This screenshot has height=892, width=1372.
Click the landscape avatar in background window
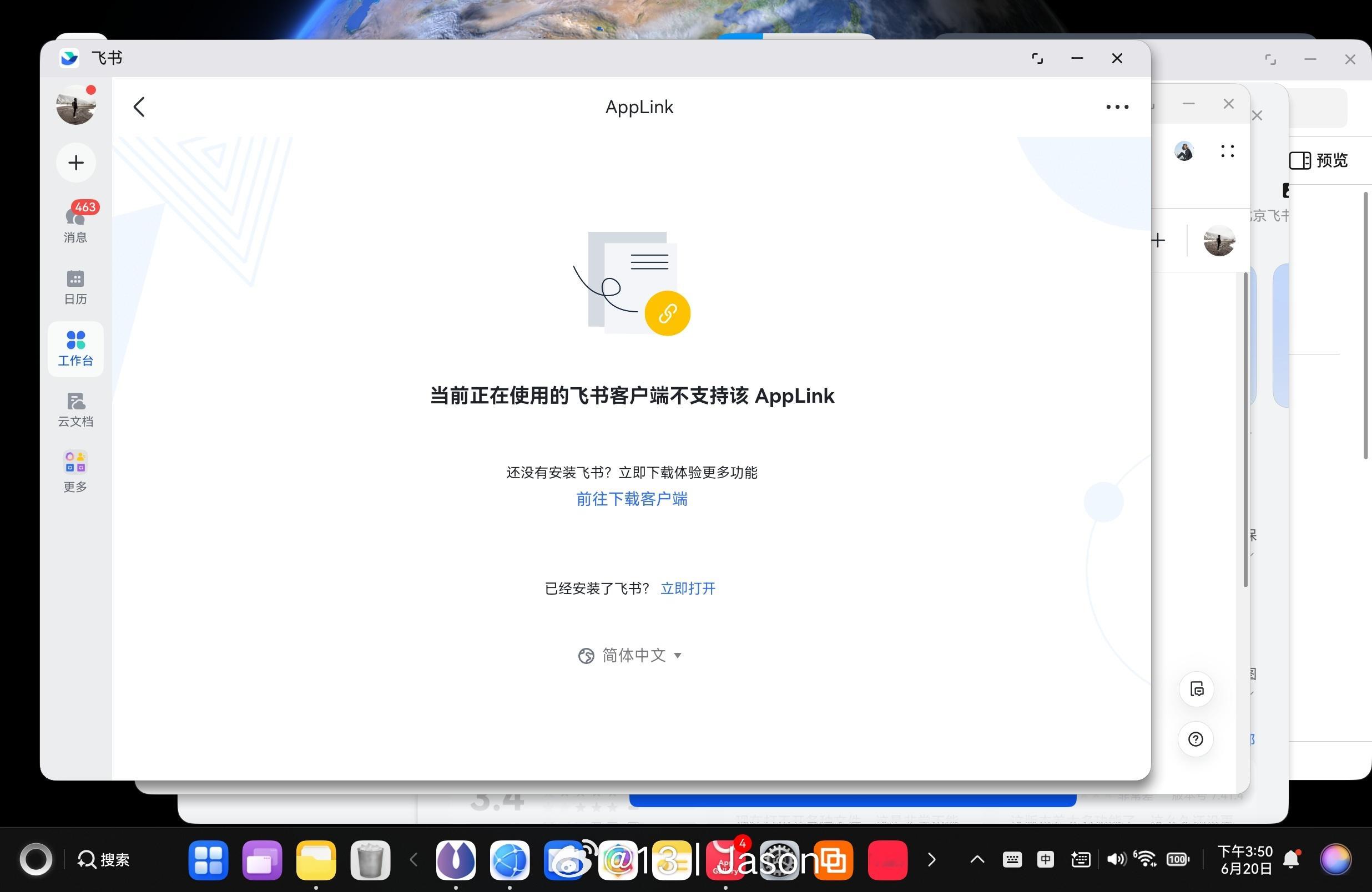(1219, 240)
